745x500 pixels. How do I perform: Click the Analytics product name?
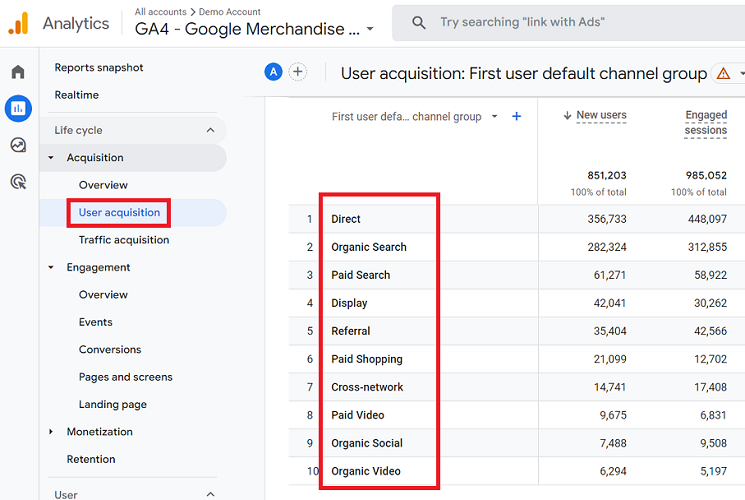click(76, 23)
